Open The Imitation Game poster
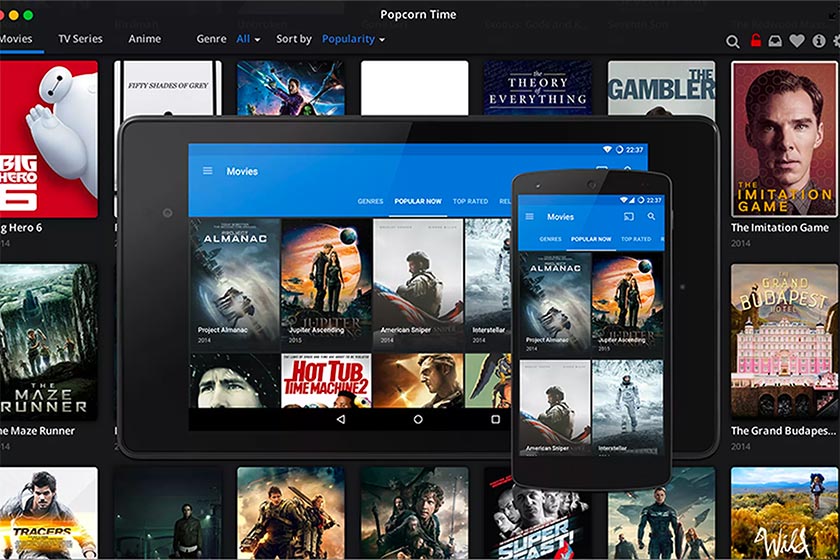The width and height of the screenshot is (840, 560). [x=784, y=139]
